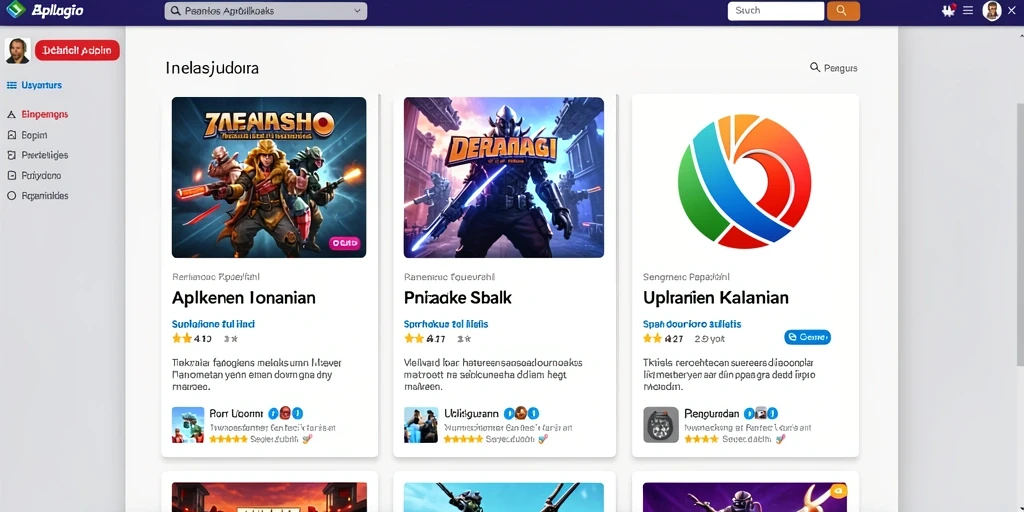The width and height of the screenshot is (1024, 512).
Task: Click the dropdown chevron arrow in the top bar
Action: (357, 11)
